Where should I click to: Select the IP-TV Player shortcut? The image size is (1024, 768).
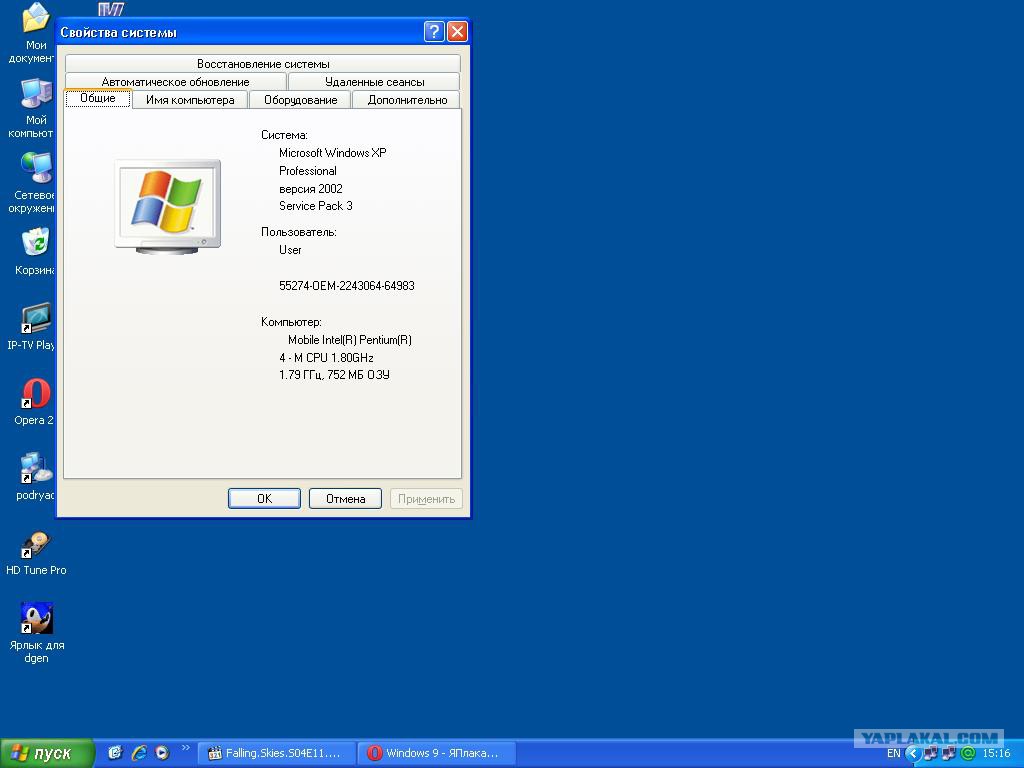tap(35, 318)
